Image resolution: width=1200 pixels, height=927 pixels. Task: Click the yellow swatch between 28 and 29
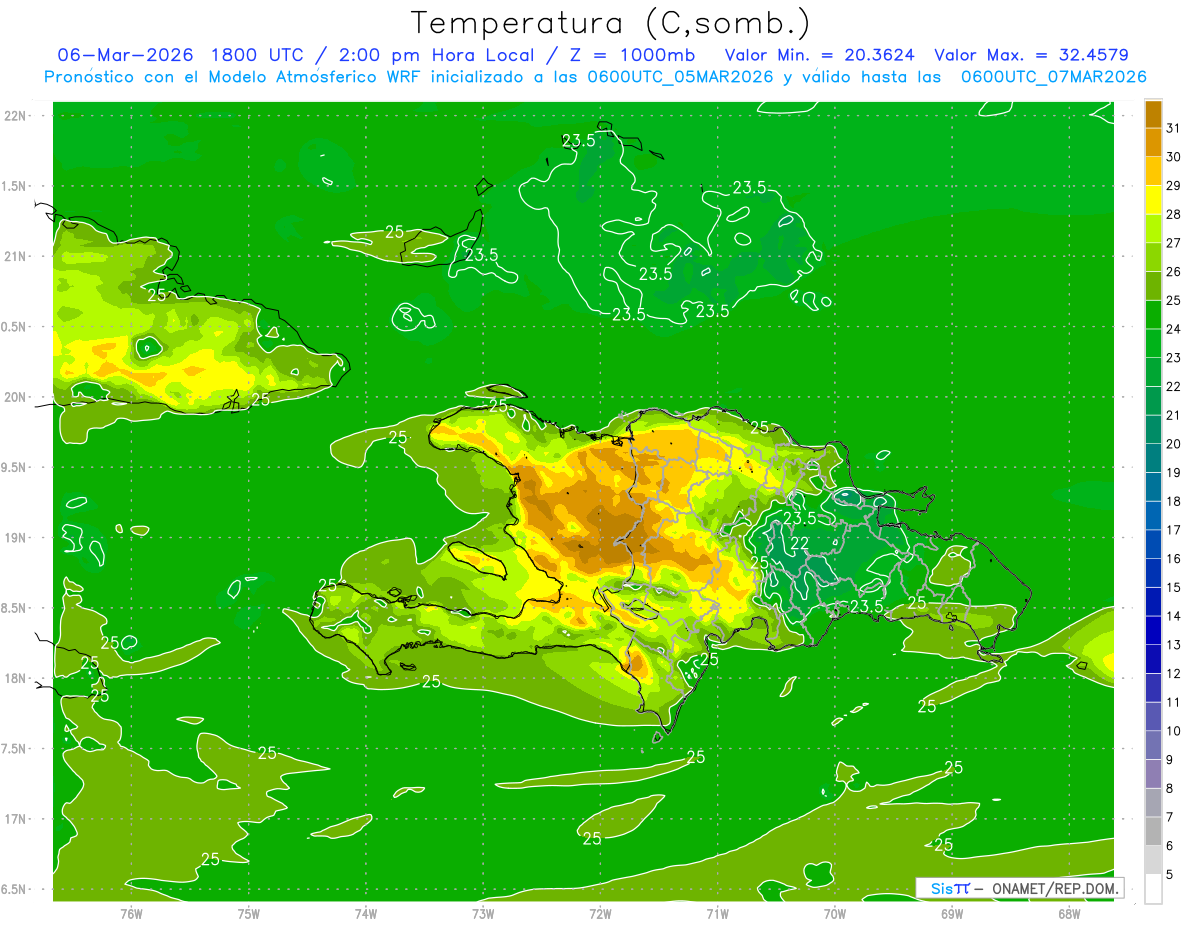coord(1153,199)
